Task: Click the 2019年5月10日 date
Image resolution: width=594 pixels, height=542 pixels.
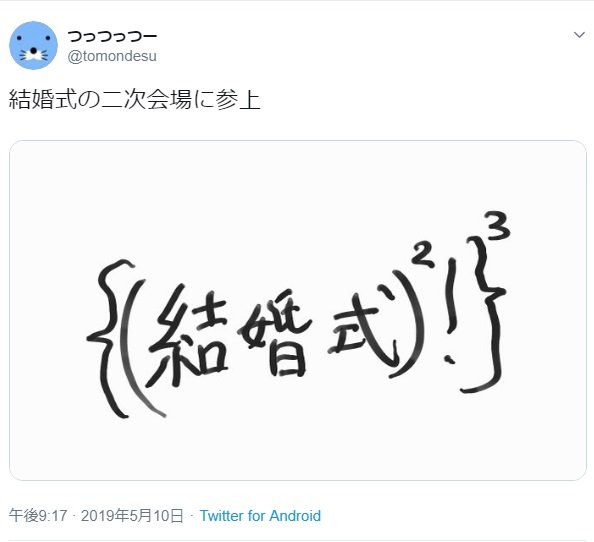Action: [x=132, y=516]
